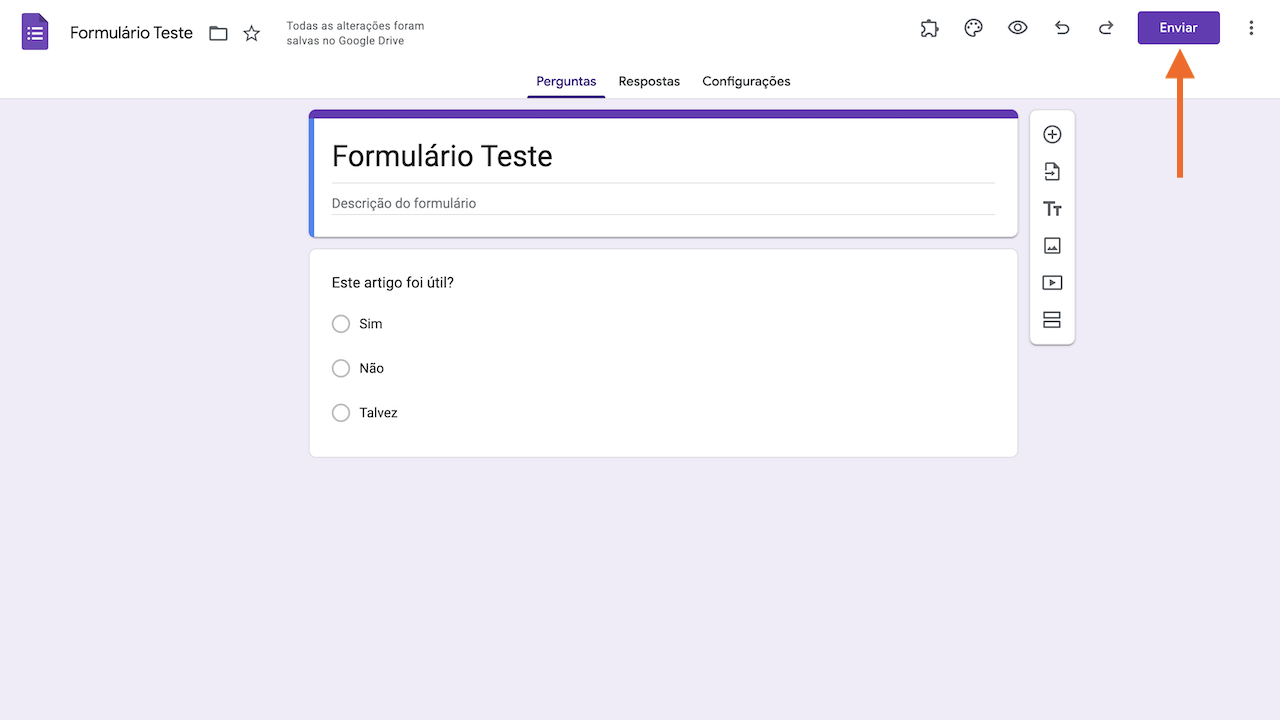Screen dimensions: 1280x720
Task: Add title and description block
Action: (1052, 209)
